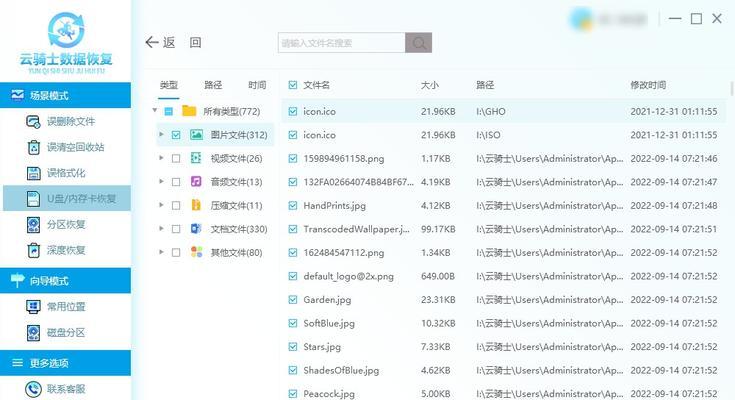Image resolution: width=735 pixels, height=400 pixels.
Task: Expand the 音频文件 tree node arrow
Action: click(161, 181)
